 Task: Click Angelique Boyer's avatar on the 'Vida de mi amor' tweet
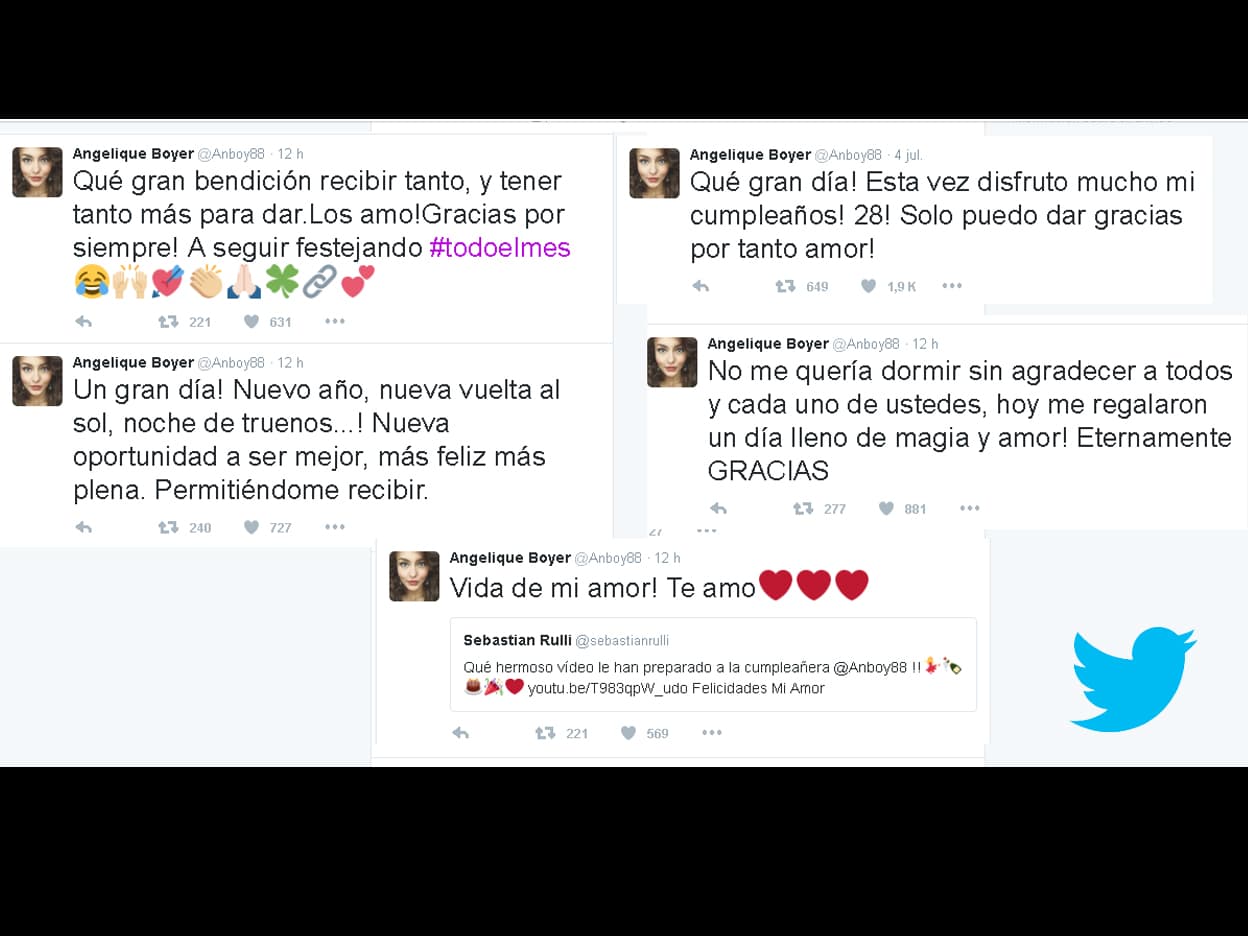click(x=414, y=576)
